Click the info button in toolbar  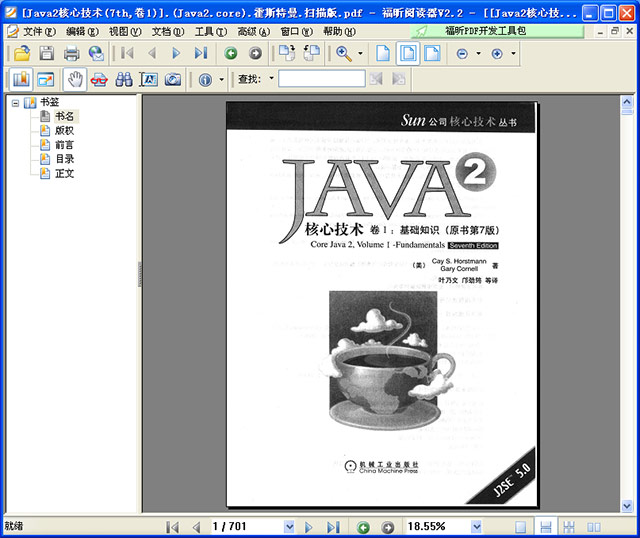(x=205, y=79)
